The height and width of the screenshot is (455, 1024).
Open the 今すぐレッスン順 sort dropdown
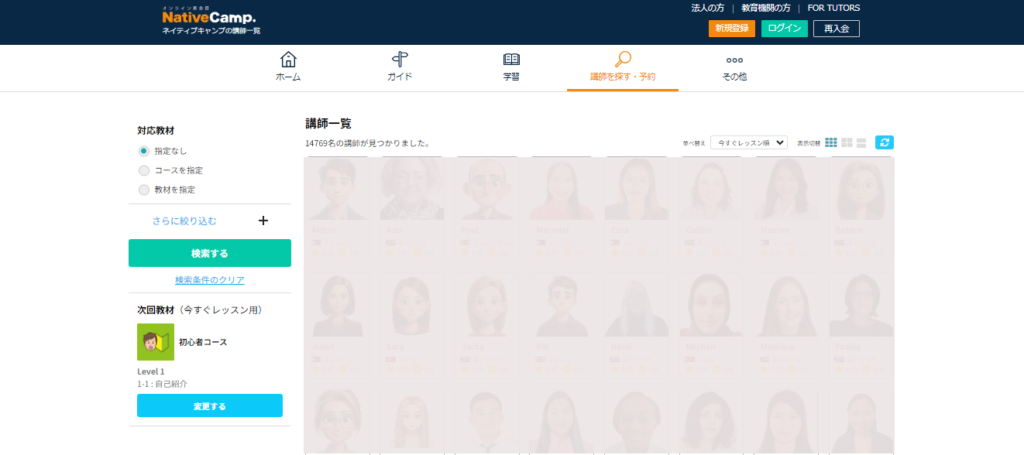[749, 142]
